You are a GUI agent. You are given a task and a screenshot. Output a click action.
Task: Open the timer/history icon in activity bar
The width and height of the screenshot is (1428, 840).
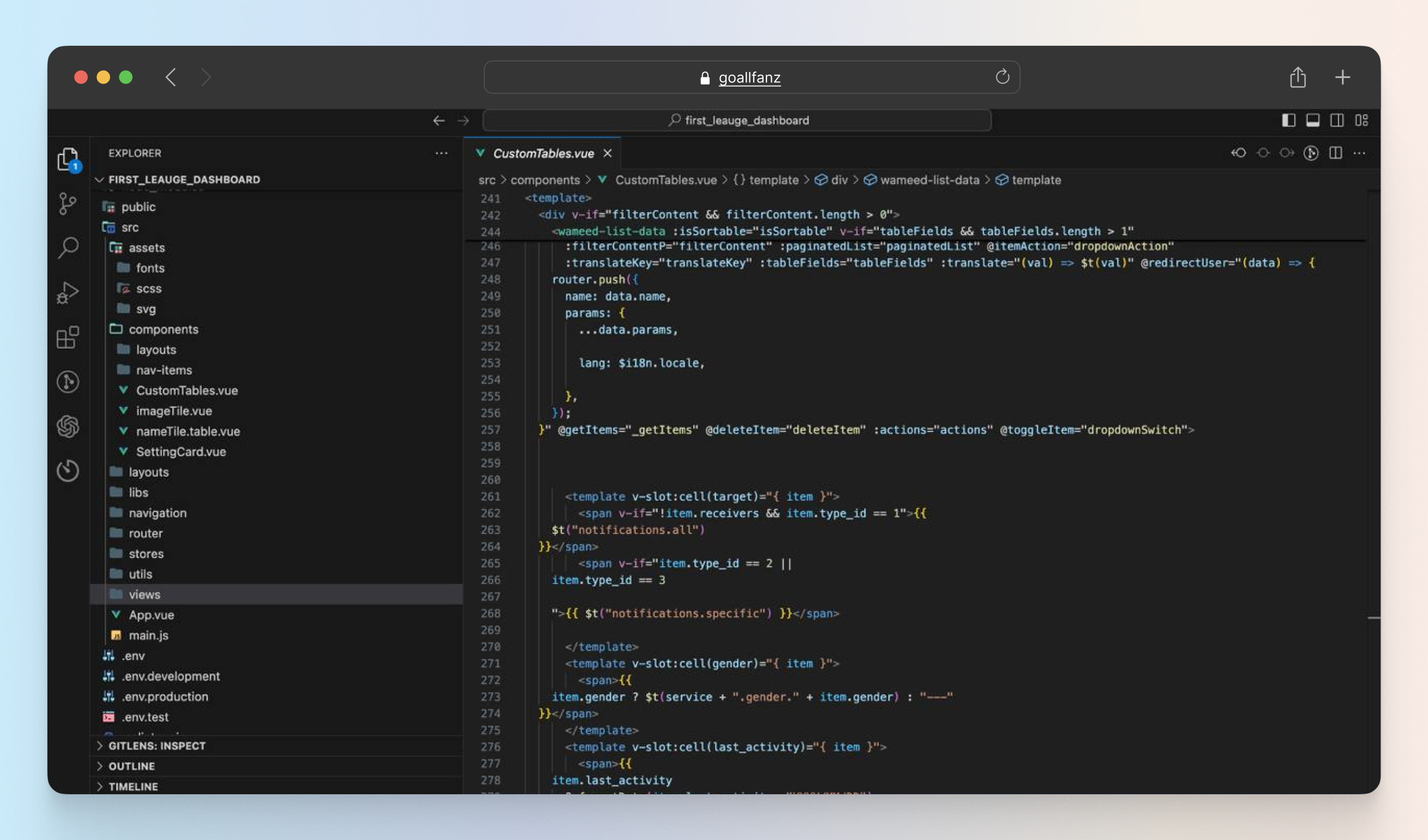(x=68, y=470)
